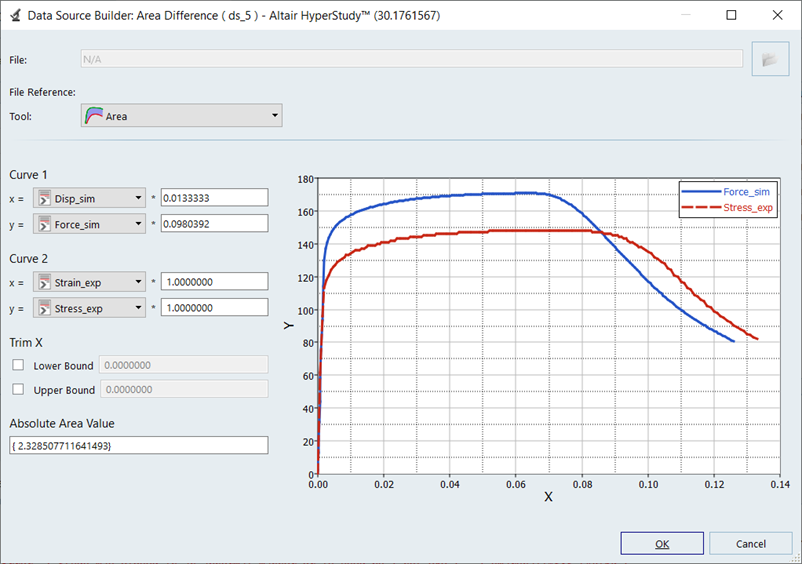Viewport: 802px width, 564px height.
Task: Enable the Lower Bound trim checkbox
Action: point(18,366)
